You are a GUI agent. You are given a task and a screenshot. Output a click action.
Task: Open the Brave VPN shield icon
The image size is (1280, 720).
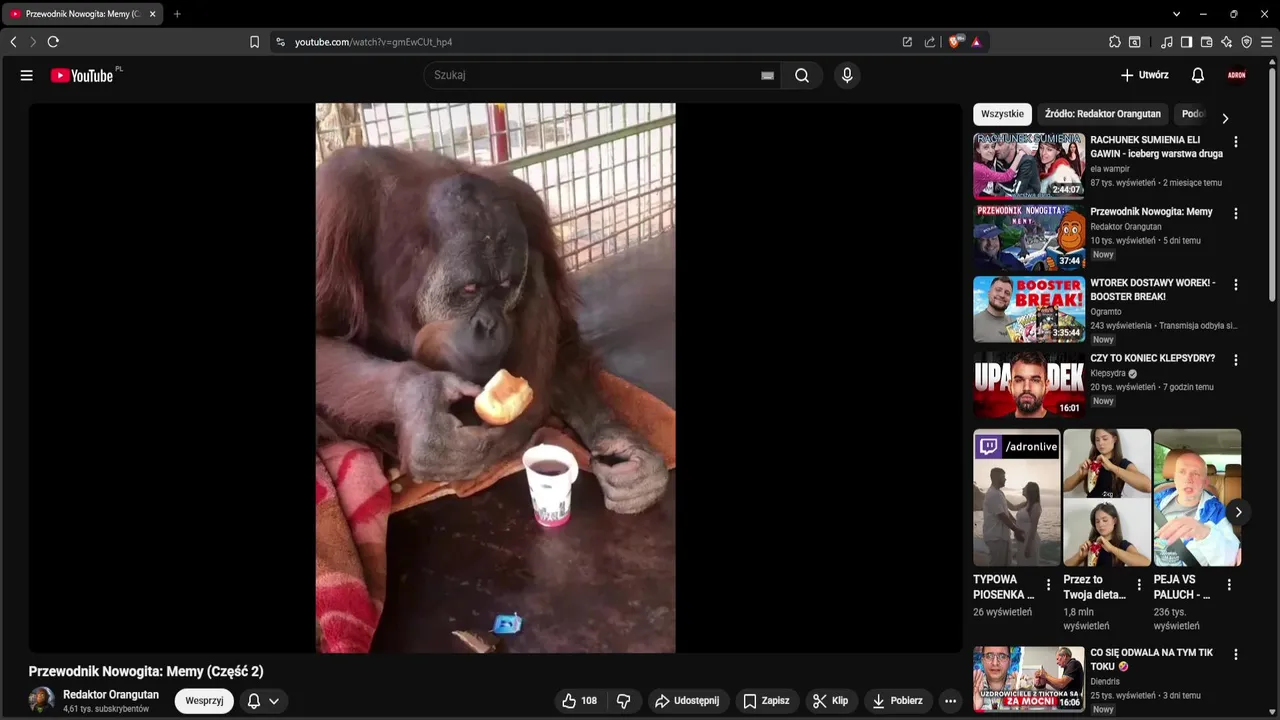tap(1246, 42)
